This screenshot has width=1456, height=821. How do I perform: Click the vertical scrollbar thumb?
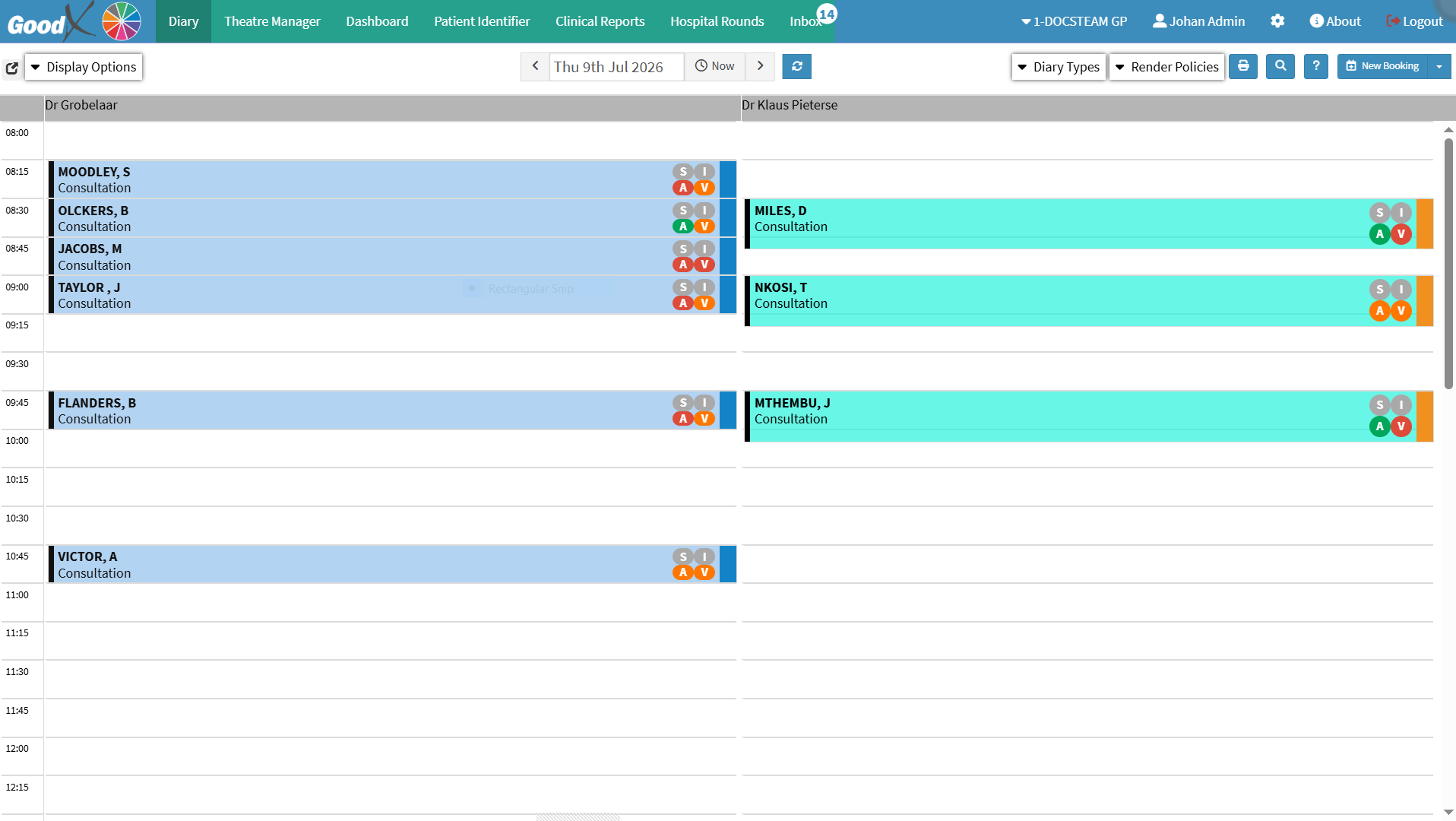pos(1448,263)
